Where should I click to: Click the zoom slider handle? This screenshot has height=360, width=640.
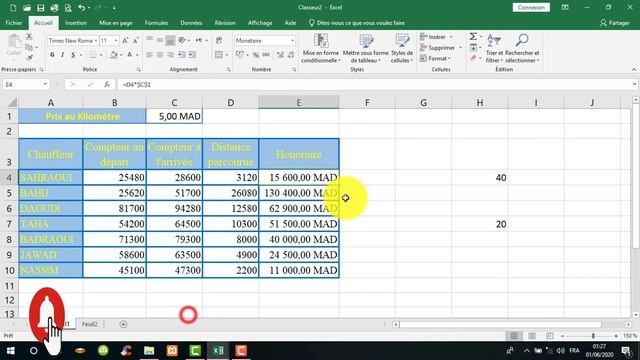coord(593,336)
